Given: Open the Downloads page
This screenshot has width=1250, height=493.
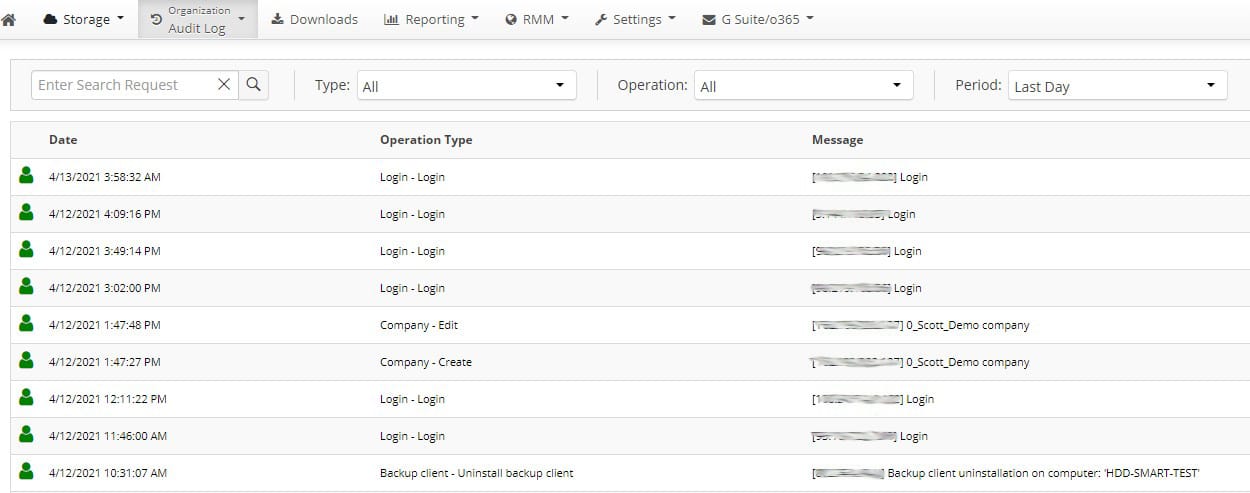Looking at the screenshot, I should tap(314, 19).
